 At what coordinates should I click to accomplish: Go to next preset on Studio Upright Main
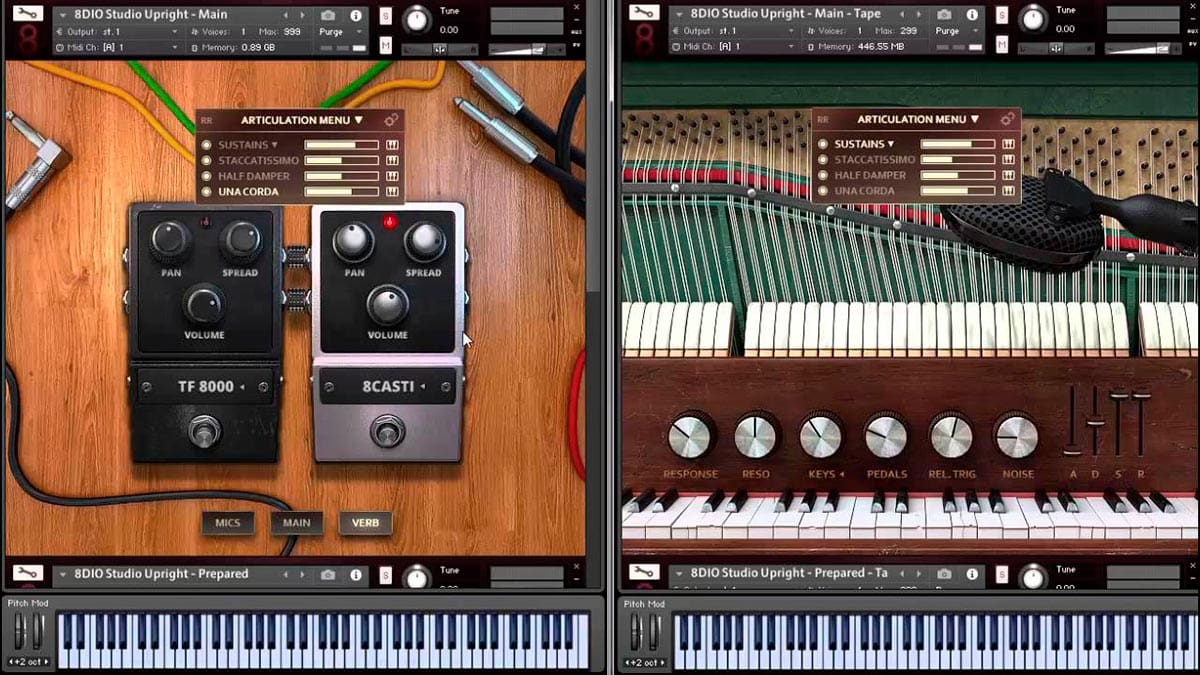point(303,16)
